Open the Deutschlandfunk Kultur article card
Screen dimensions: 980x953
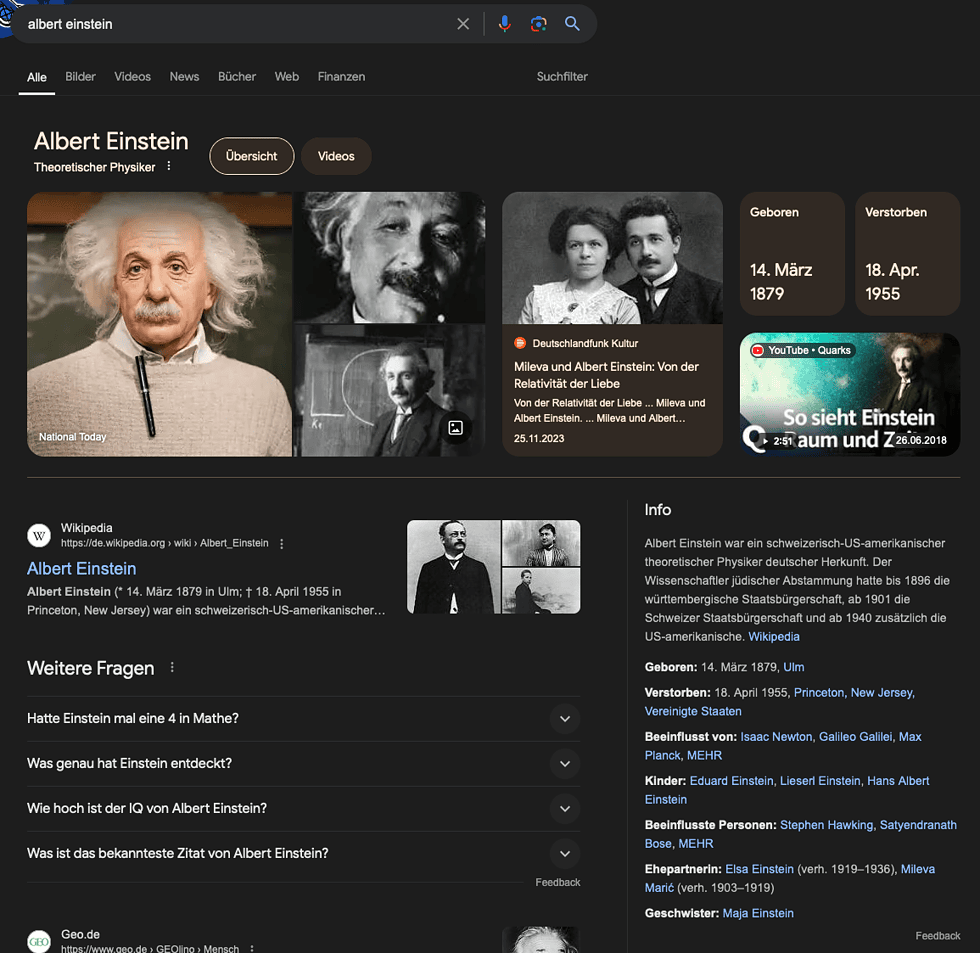[x=612, y=324]
